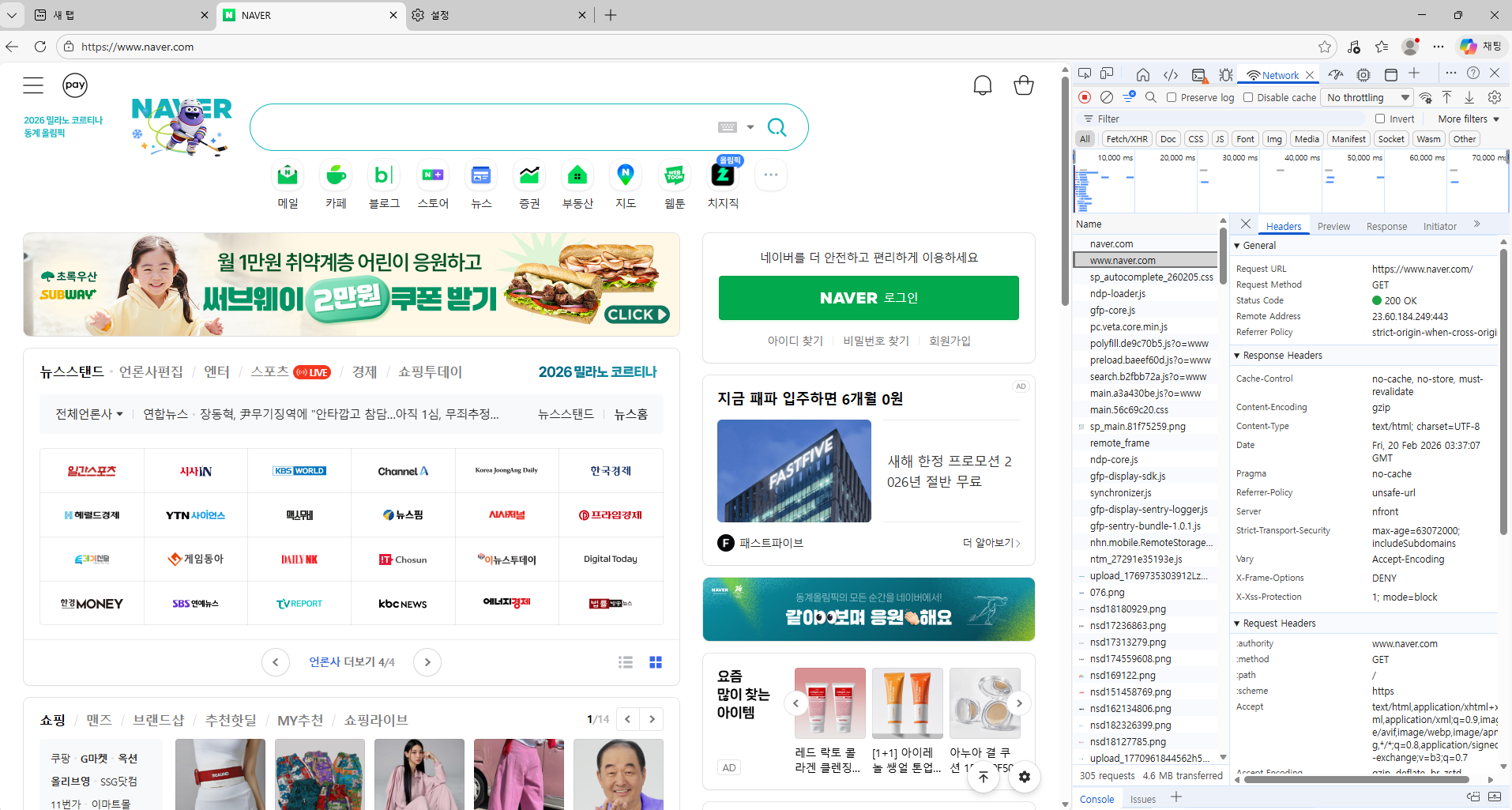Viewport: 1512px width, 810px height.
Task: Switch to the Initiator tab
Action: pyautogui.click(x=1439, y=227)
